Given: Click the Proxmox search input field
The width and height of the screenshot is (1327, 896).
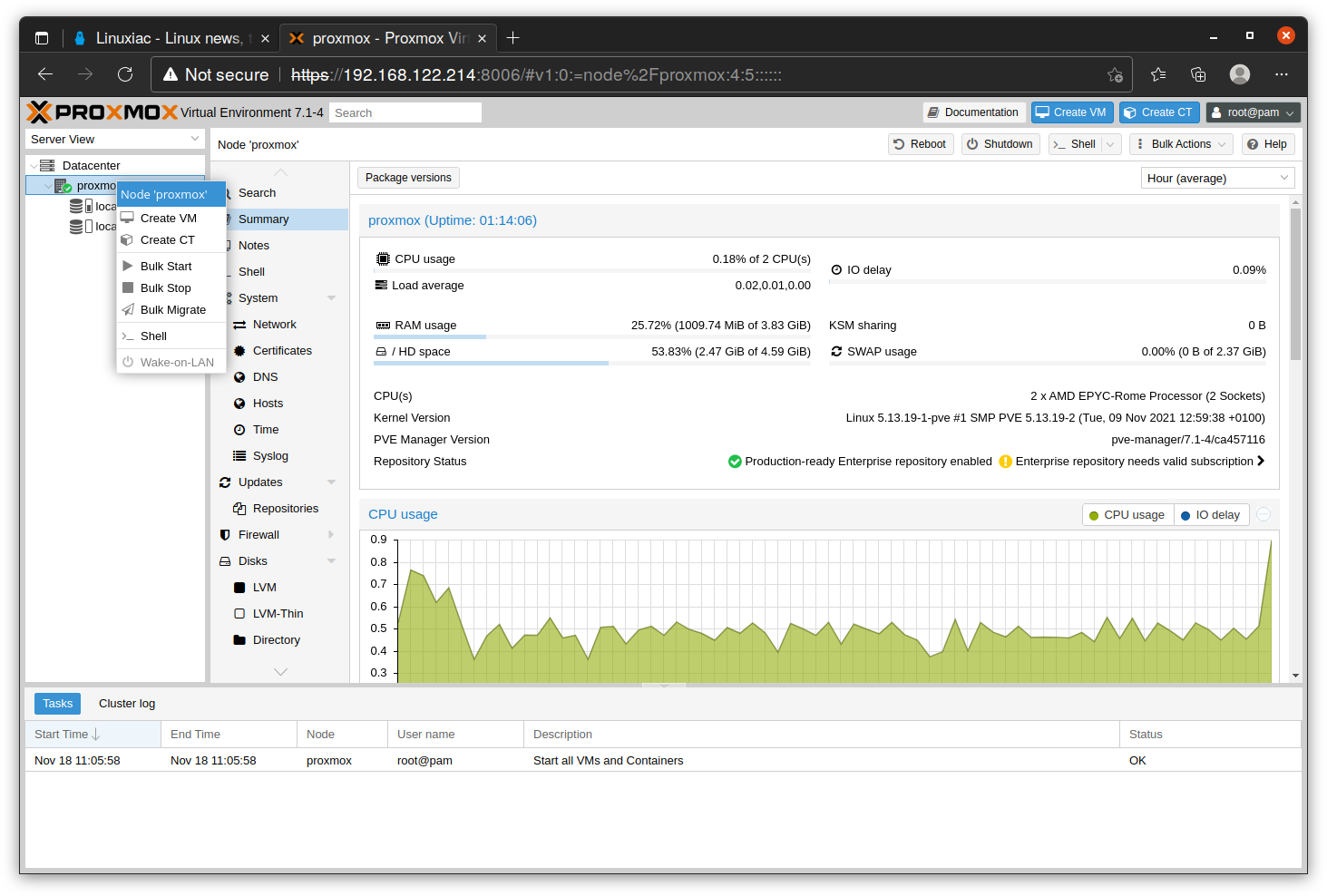Looking at the screenshot, I should pyautogui.click(x=405, y=112).
